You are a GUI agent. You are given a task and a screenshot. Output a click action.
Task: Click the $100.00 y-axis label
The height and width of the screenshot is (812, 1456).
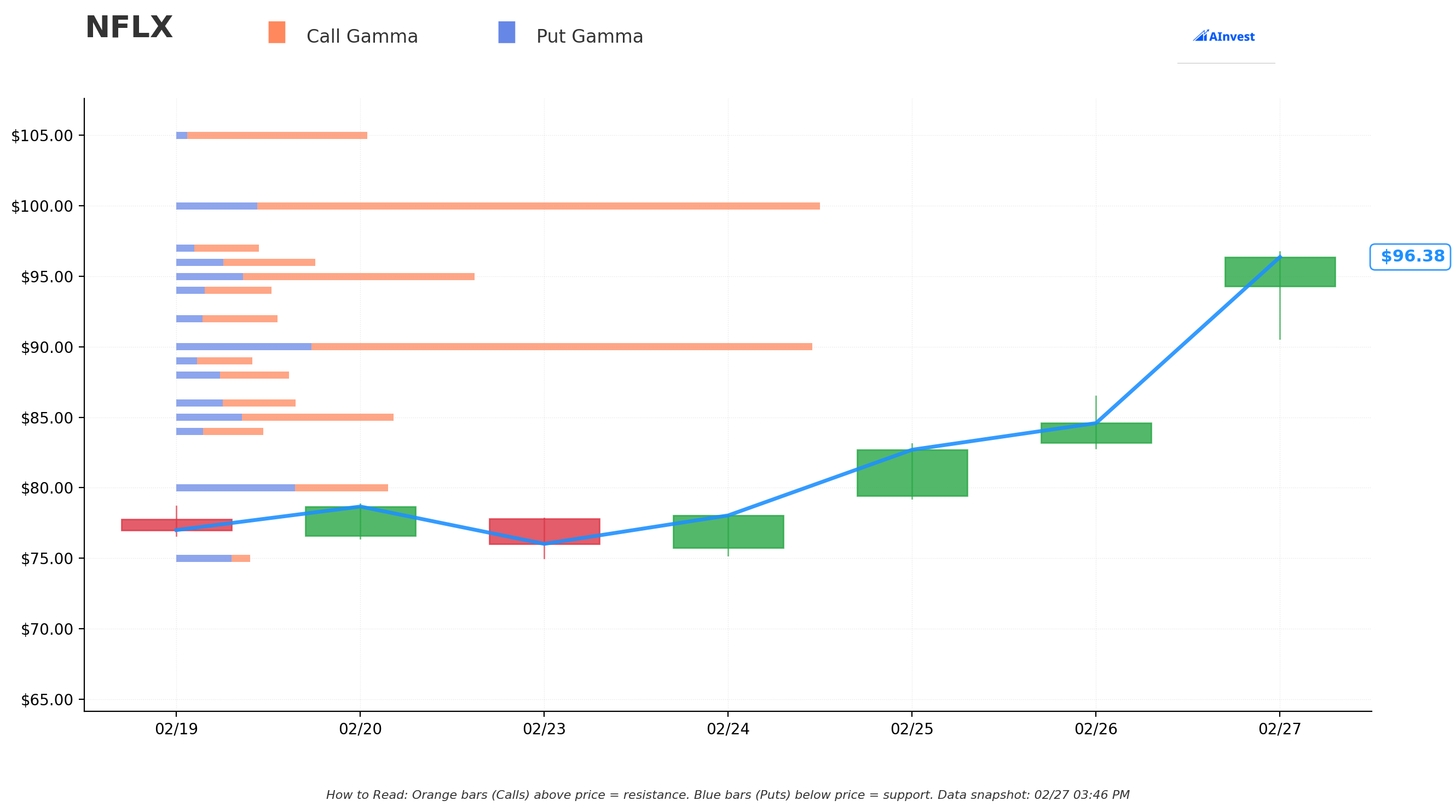[x=42, y=206]
